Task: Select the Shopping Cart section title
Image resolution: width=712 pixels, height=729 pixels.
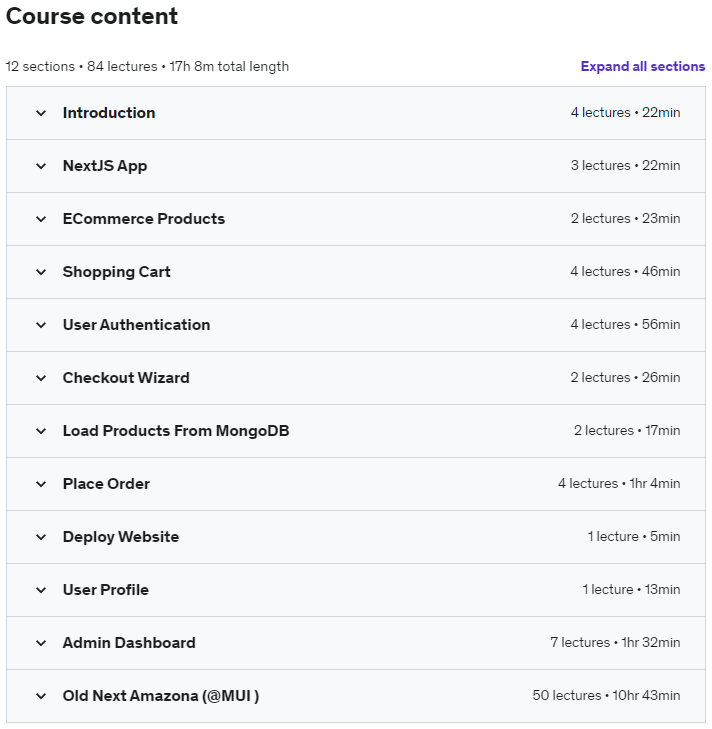Action: pyautogui.click(x=116, y=272)
